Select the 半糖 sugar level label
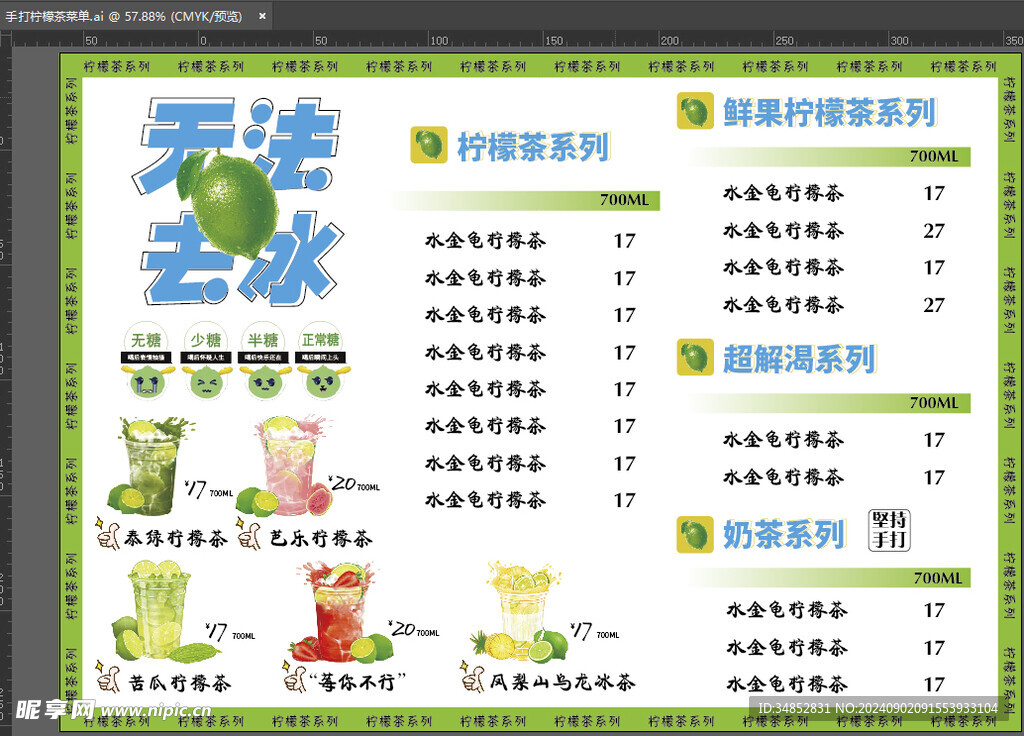 click(263, 339)
